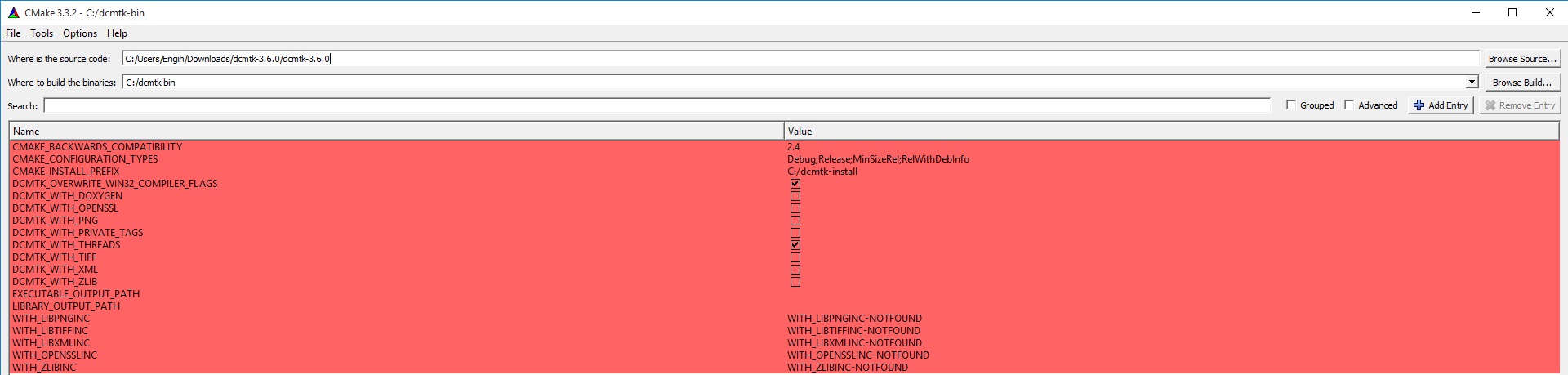Check the DCMTK_WITH_TIFF checkbox
Screen dimensions: 1568x375
pyautogui.click(x=795, y=257)
